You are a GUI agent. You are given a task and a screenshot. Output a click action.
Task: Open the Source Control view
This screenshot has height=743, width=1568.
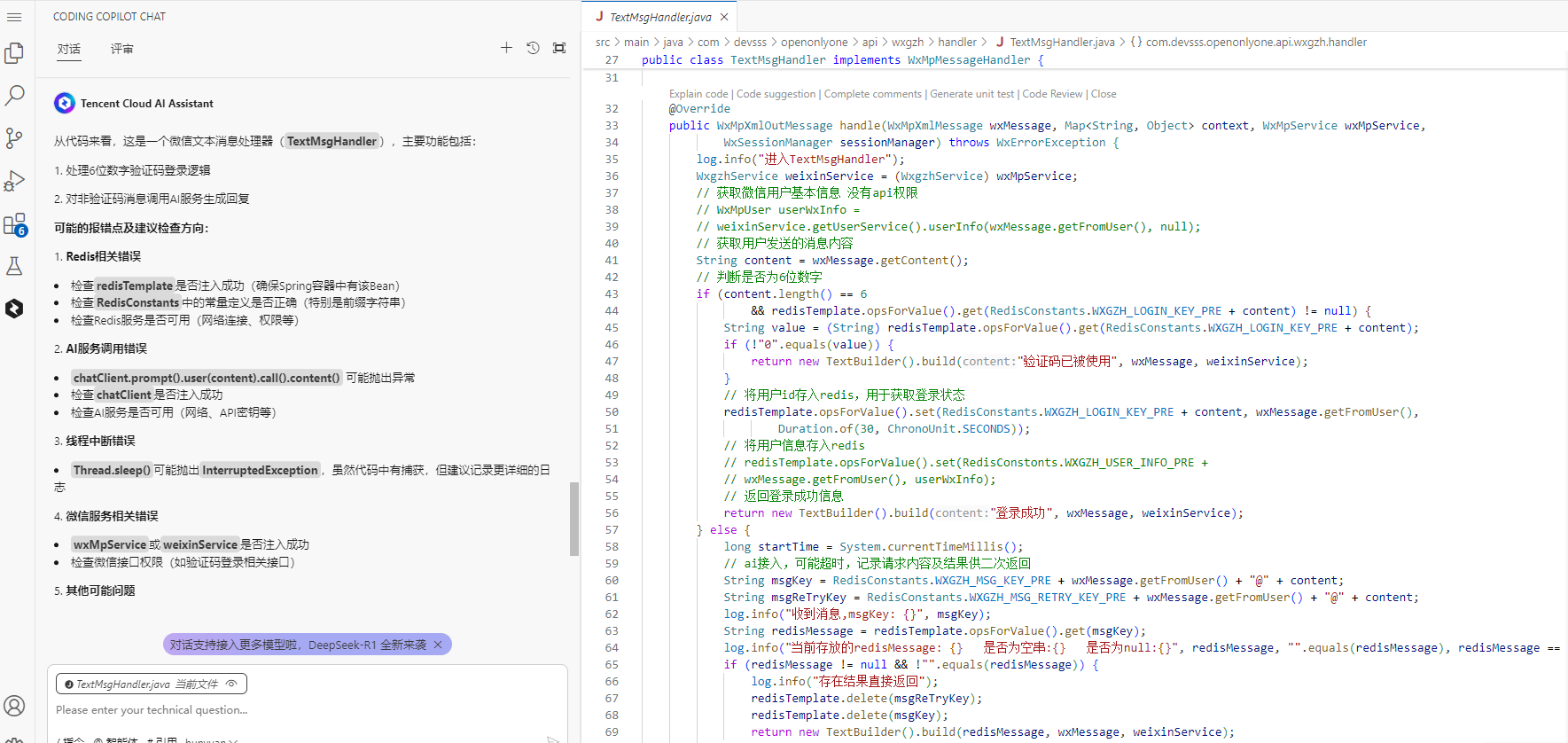(x=14, y=137)
